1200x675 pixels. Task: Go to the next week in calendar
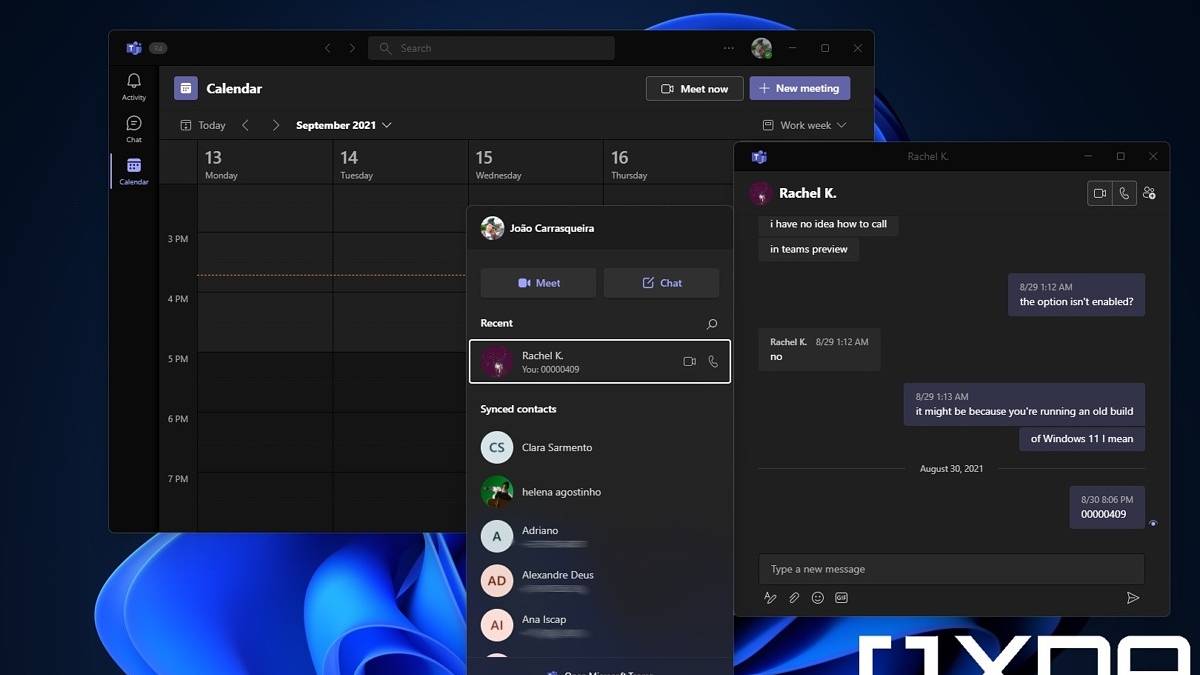click(276, 125)
